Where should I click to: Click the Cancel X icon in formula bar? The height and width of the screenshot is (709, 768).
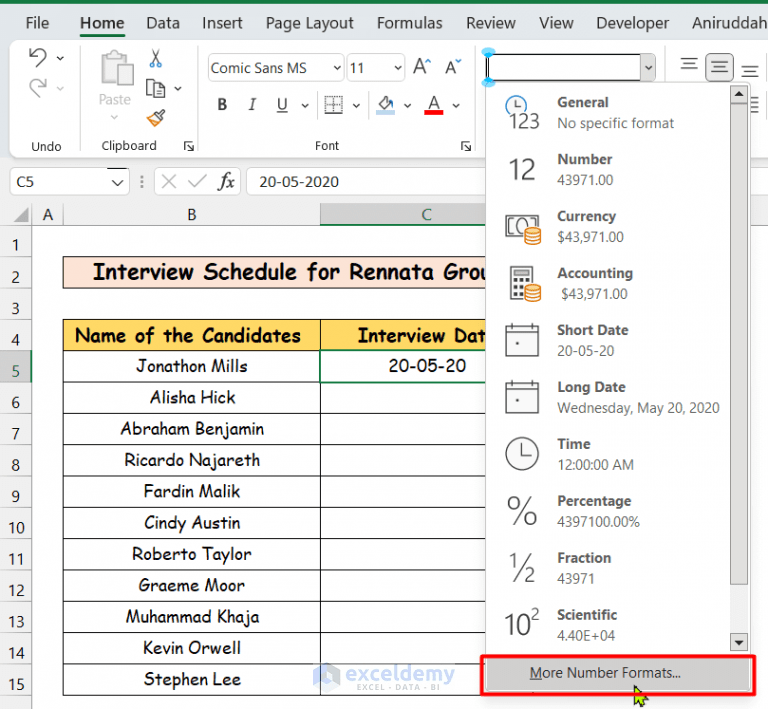click(x=169, y=182)
